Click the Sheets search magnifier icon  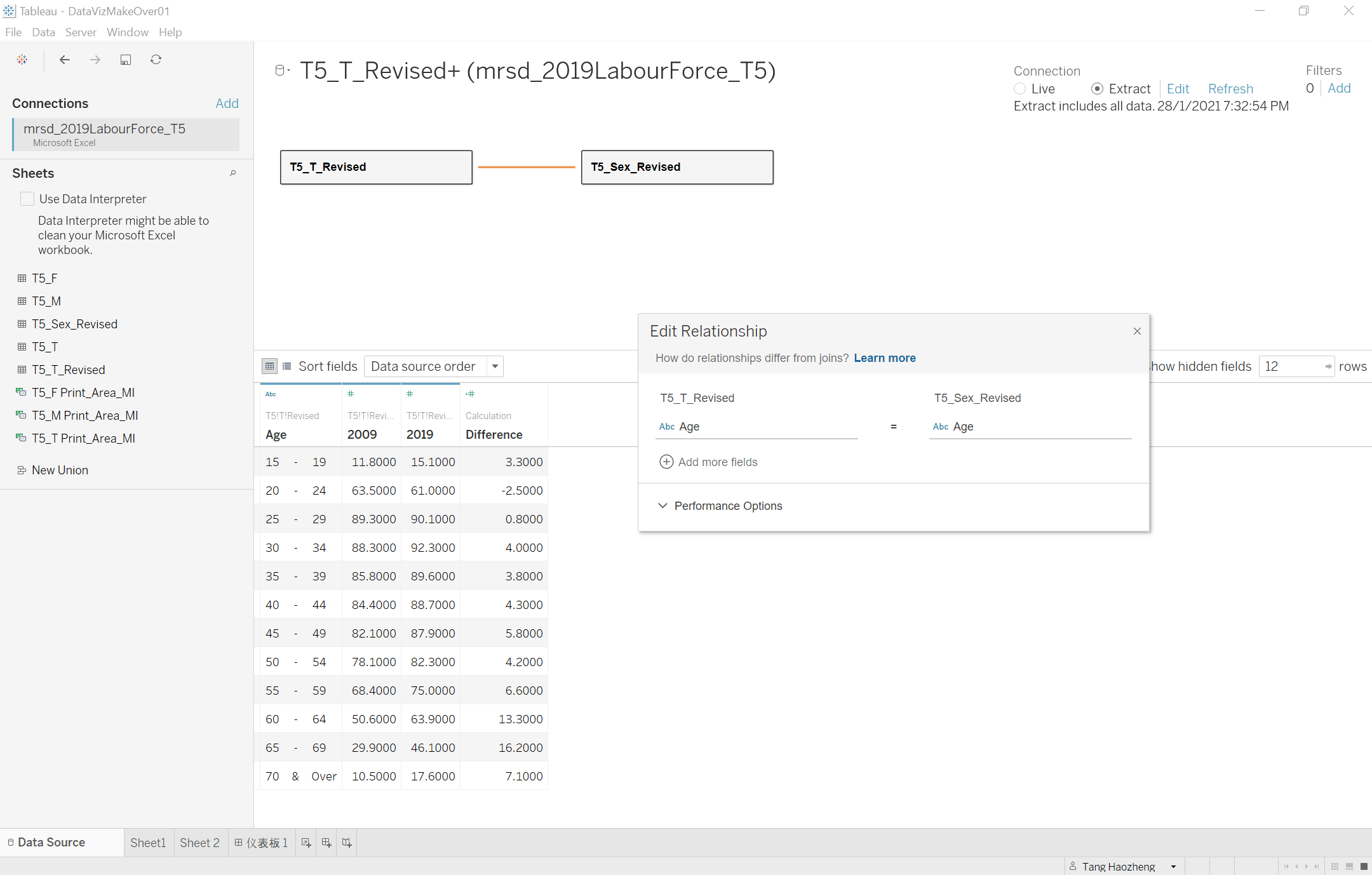pyautogui.click(x=233, y=173)
